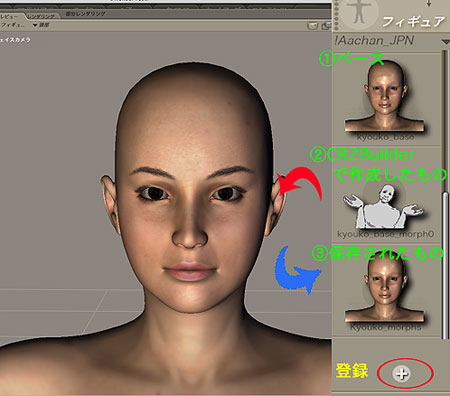Select the kyouko_base_morph0 shrugging figure icon
450x396 pixels.
click(383, 207)
